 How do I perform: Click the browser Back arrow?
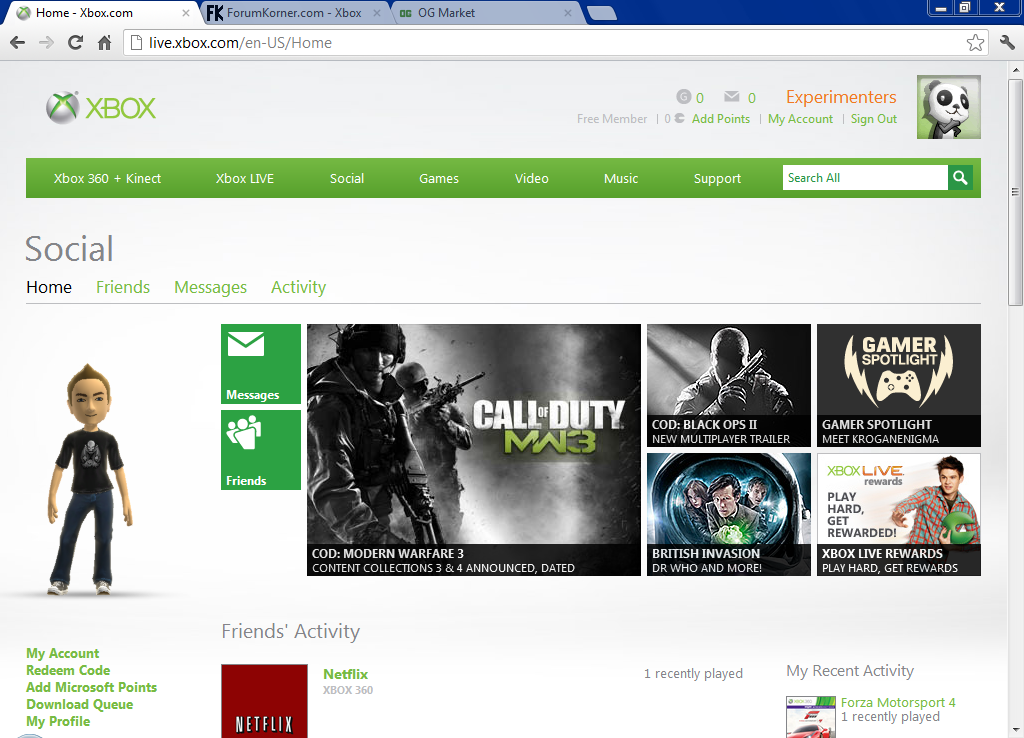click(x=18, y=43)
